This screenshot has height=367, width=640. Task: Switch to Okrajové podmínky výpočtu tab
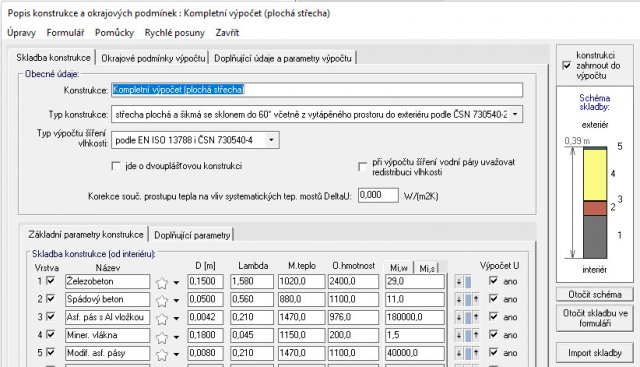(x=153, y=58)
